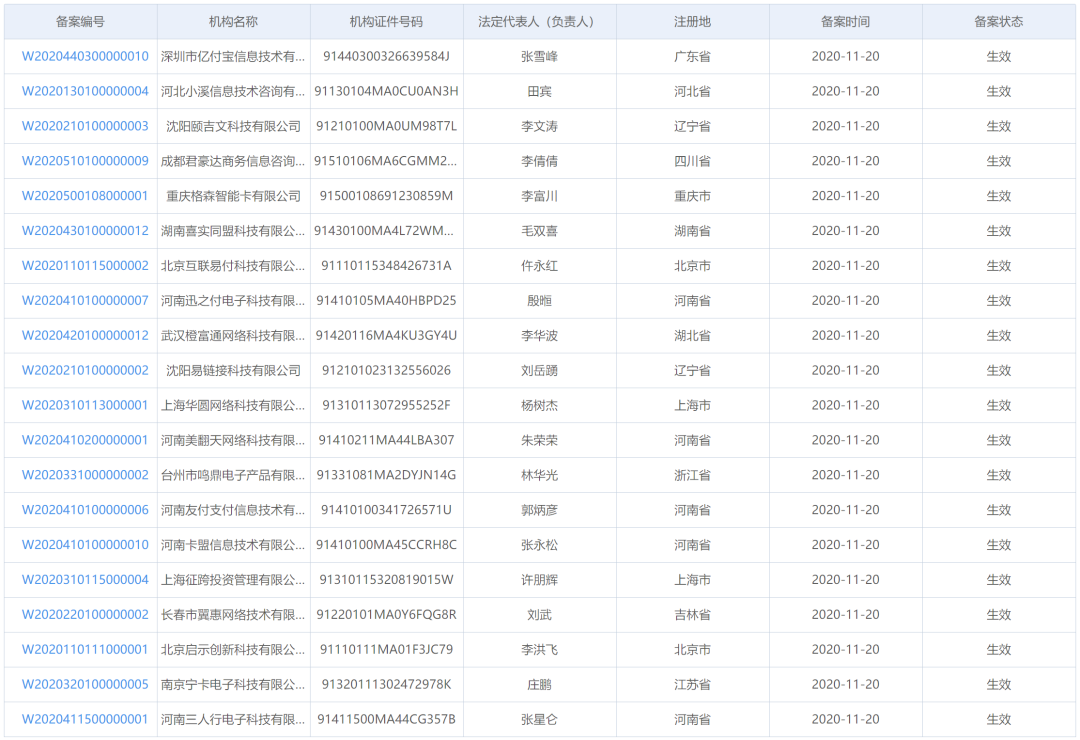Open record link W2020220100000002
Image resolution: width=1080 pixels, height=740 pixels.
(85, 615)
